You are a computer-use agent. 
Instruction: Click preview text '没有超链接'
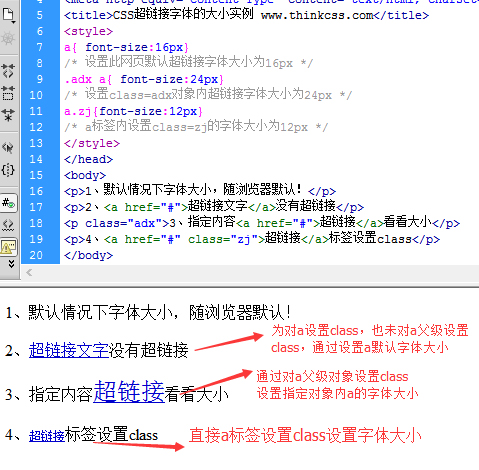click(x=149, y=350)
